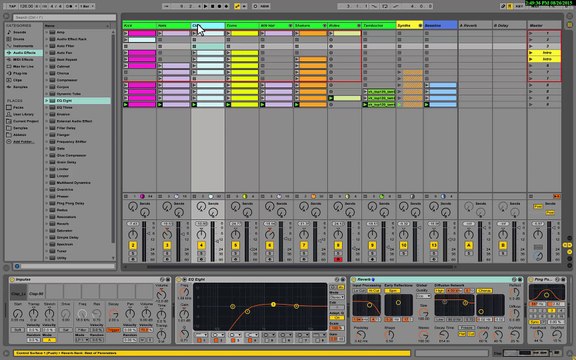576x360 pixels.
Task: Open Packs under Places in browser
Action: pos(18,108)
